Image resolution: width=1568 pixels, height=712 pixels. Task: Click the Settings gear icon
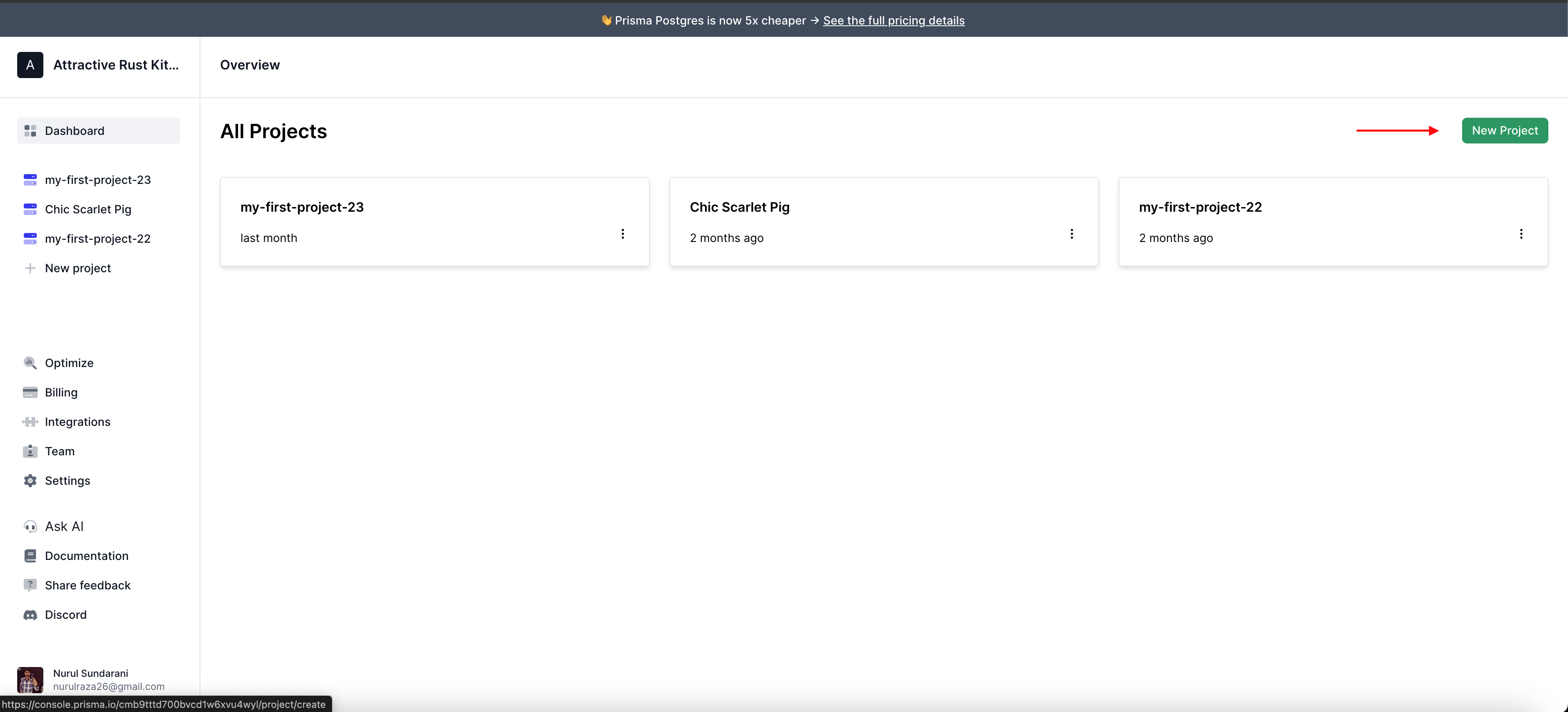pyautogui.click(x=30, y=481)
